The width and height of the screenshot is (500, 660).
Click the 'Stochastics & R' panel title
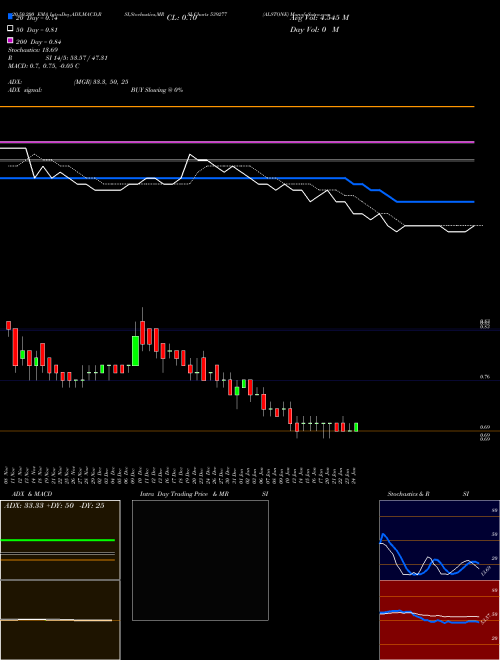tap(408, 494)
